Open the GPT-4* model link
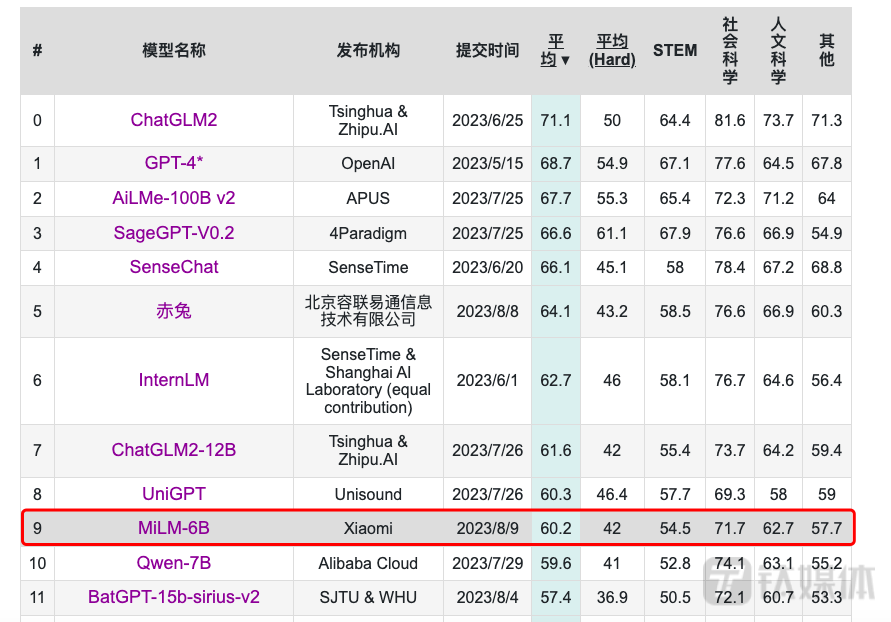The width and height of the screenshot is (891, 622). pyautogui.click(x=173, y=163)
